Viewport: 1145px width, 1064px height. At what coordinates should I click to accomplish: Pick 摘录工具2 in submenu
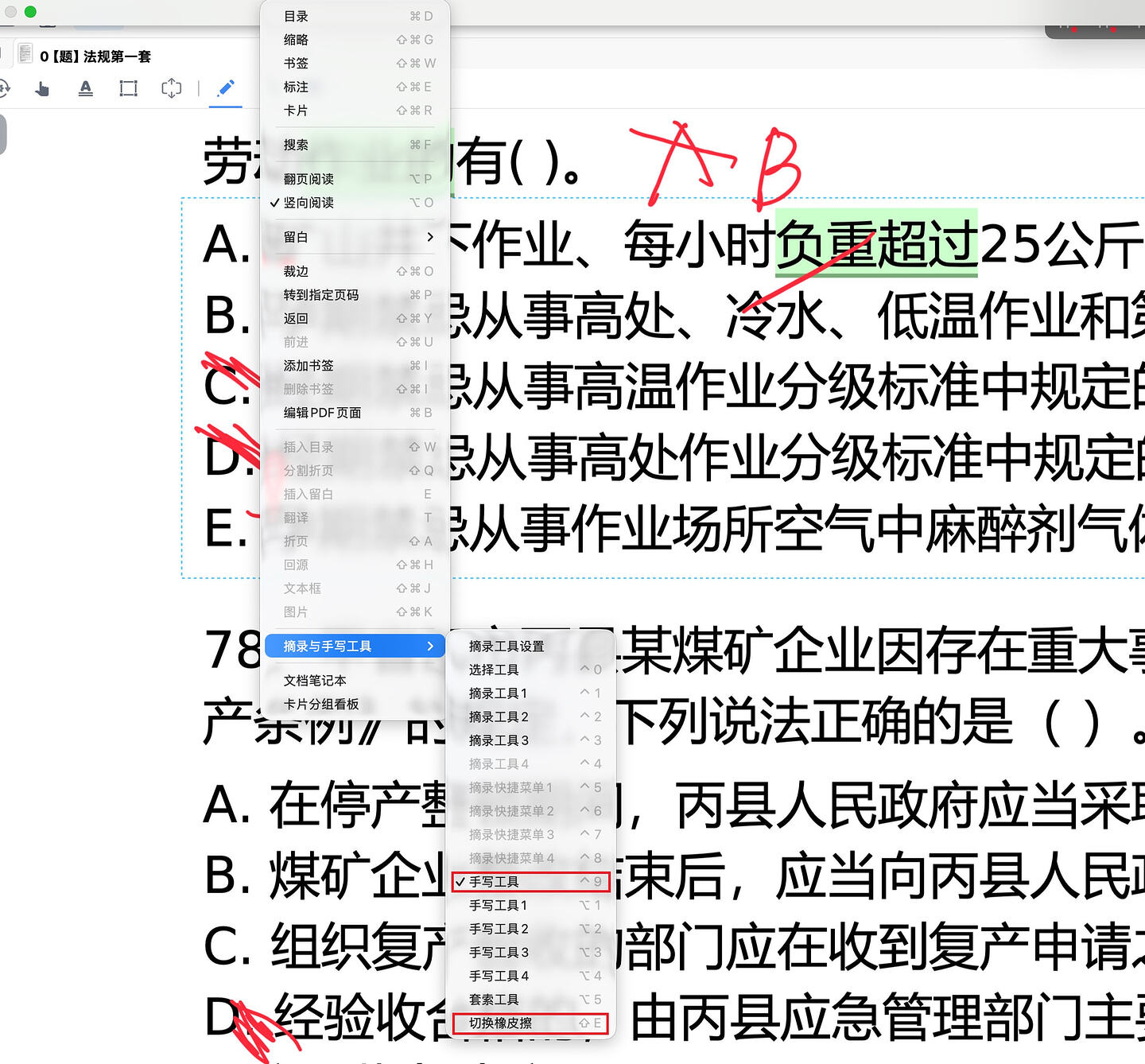point(530,716)
